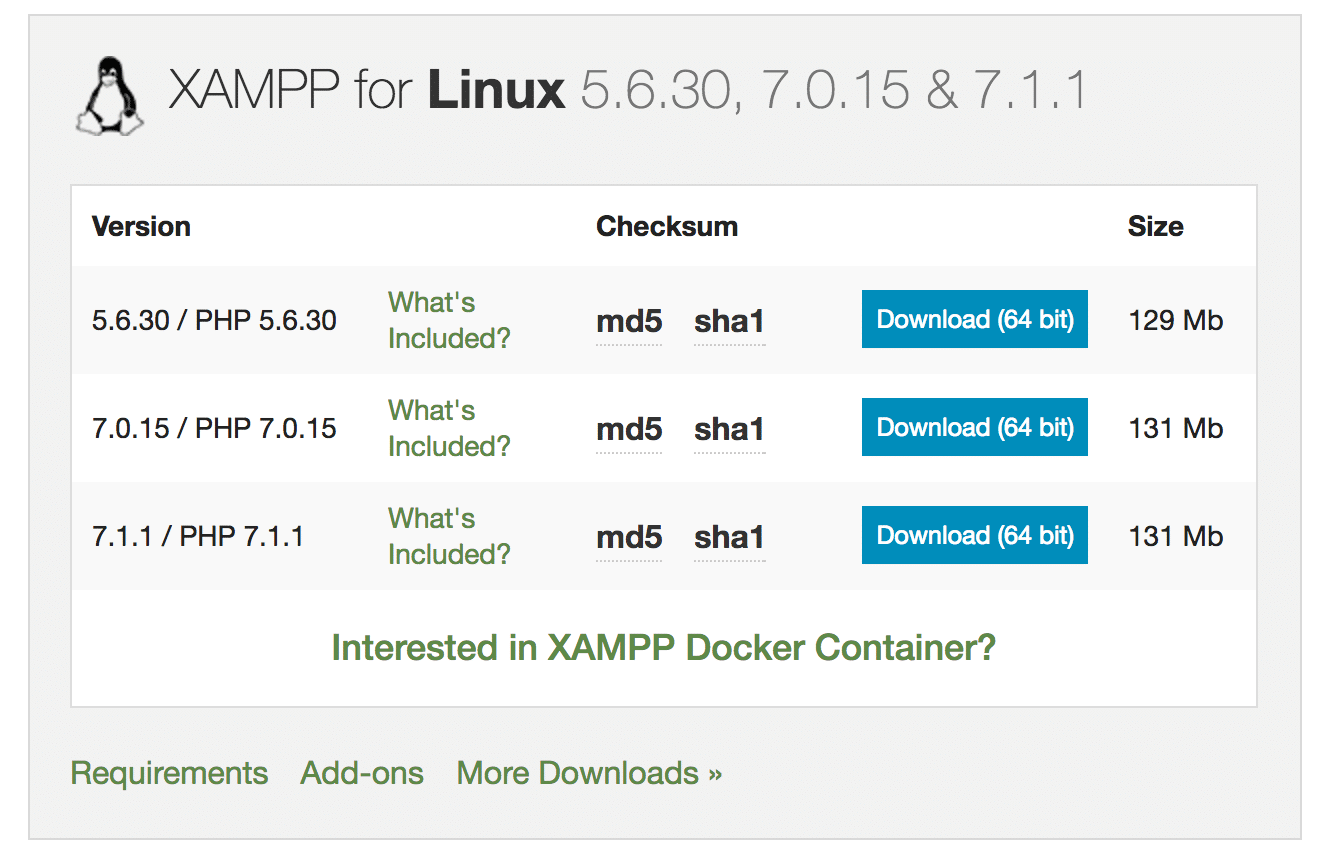Show sha1 checksum for PHP 7.1.1

click(729, 538)
